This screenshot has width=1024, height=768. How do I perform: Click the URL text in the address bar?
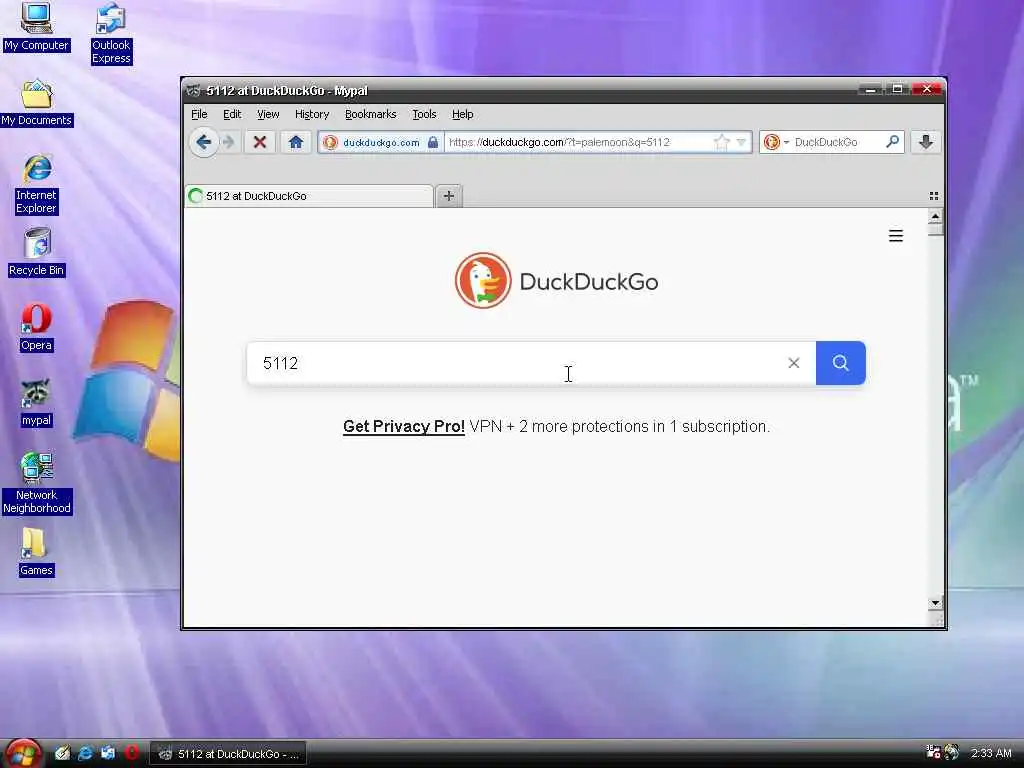tap(559, 142)
